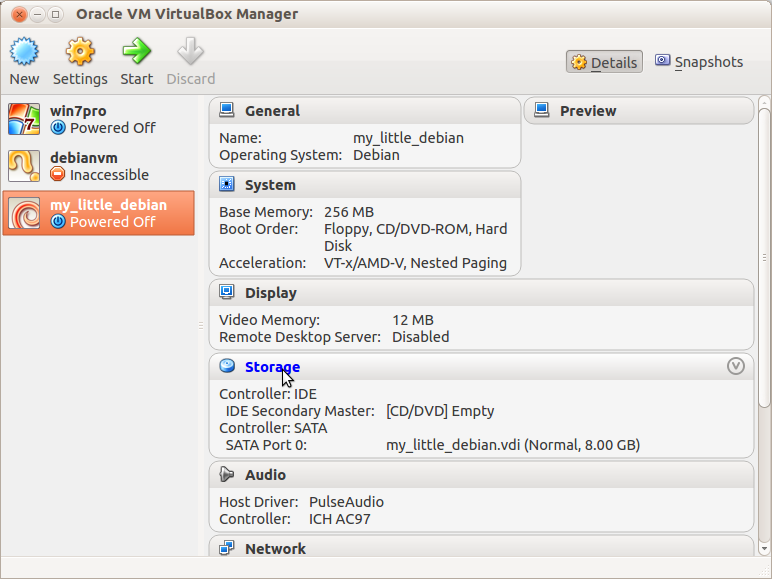Click the my_little_debian Debian swirl icon
The width and height of the screenshot is (772, 579).
point(24,213)
